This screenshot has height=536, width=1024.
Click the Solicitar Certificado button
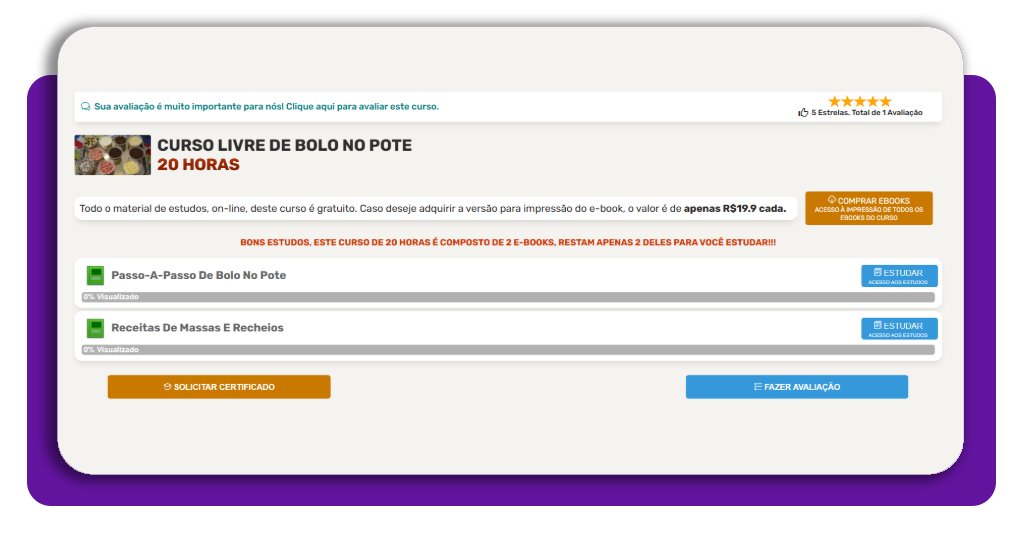click(x=219, y=386)
